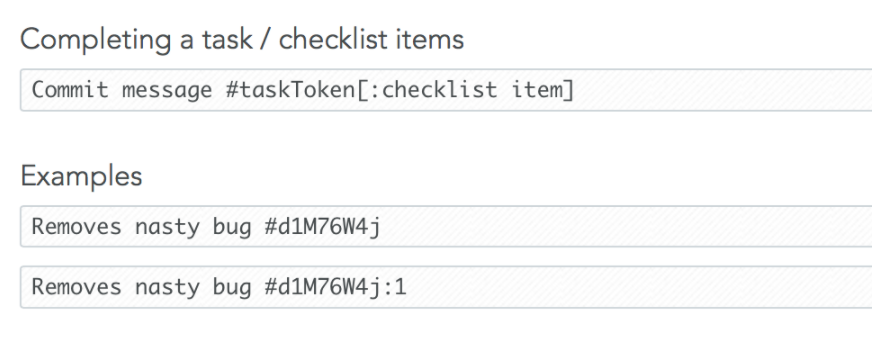Click the word 'Removes' in the first example
Image resolution: width=872 pixels, height=362 pixels.
tap(76, 227)
